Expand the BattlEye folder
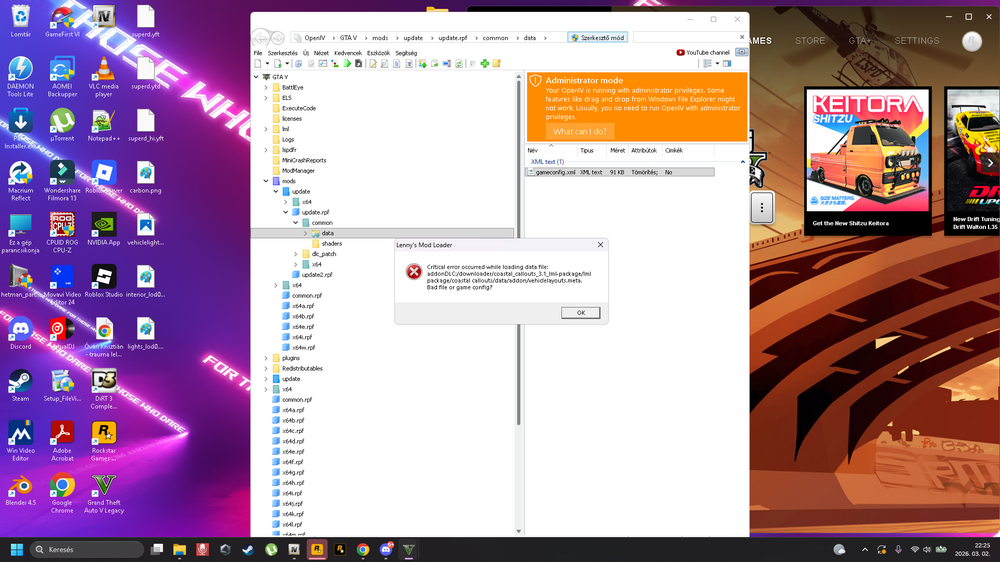 point(267,87)
